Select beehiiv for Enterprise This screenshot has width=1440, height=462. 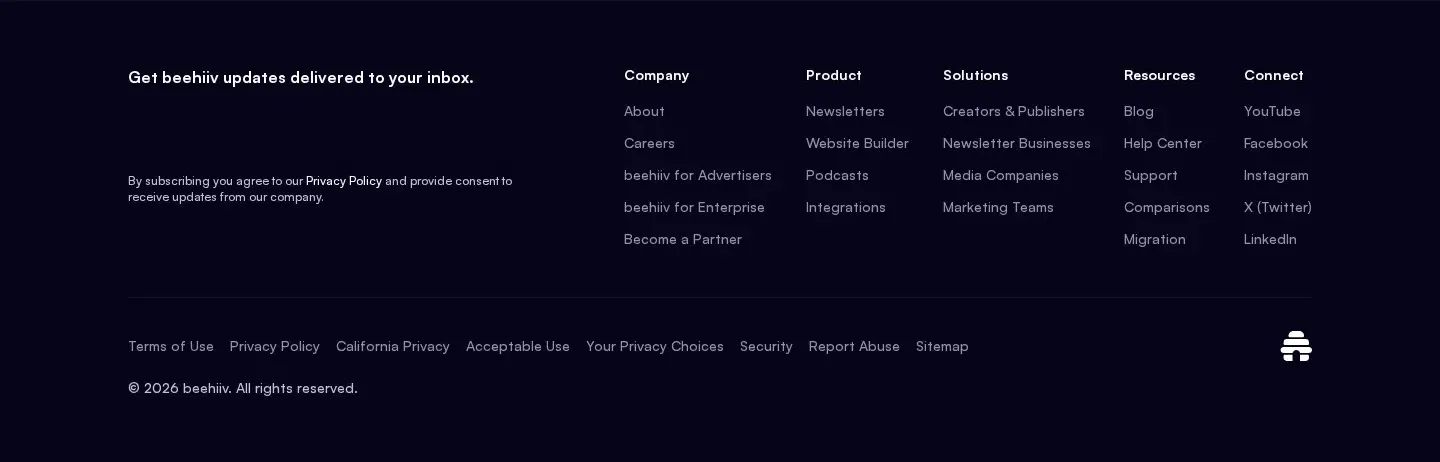click(x=694, y=207)
